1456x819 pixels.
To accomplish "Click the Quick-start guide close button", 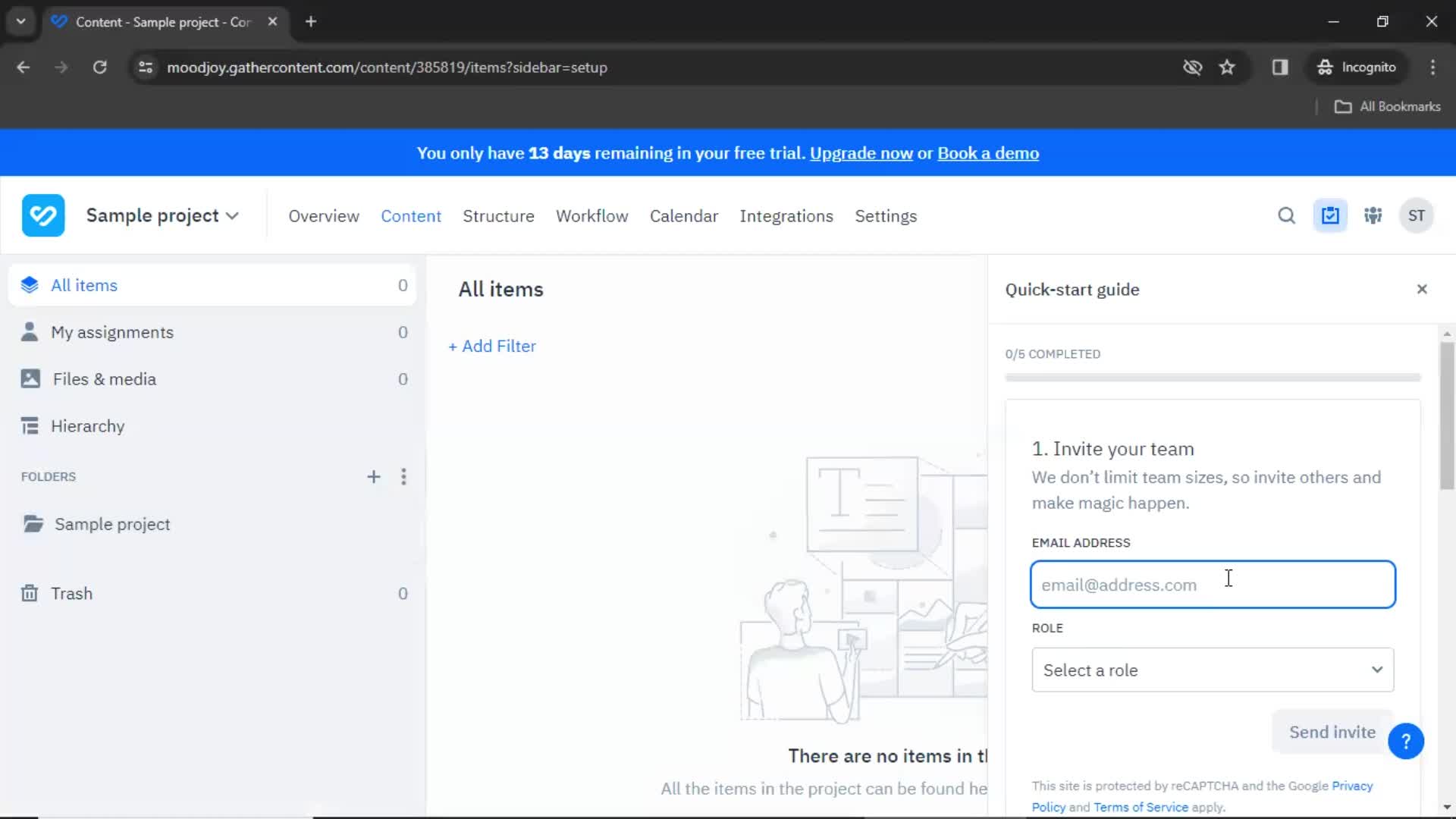I will 1421,289.
